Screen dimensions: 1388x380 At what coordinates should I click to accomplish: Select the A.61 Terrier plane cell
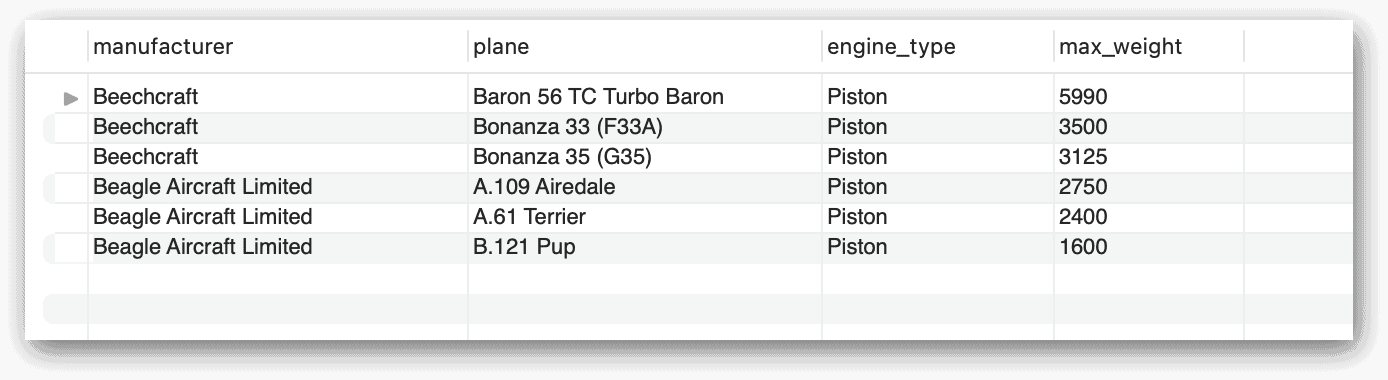pos(645,217)
